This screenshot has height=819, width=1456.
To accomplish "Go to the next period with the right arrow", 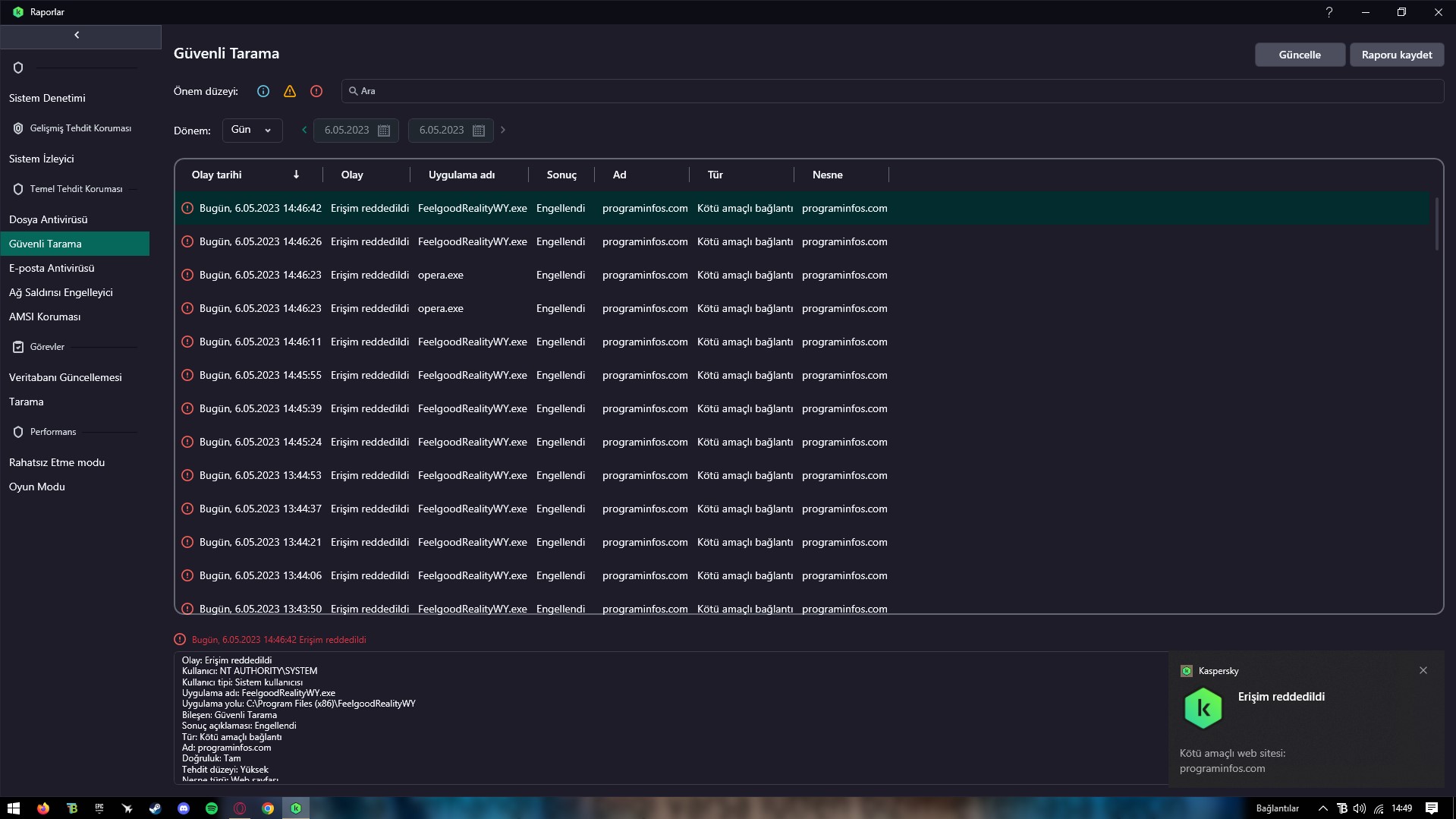I will (x=502, y=130).
